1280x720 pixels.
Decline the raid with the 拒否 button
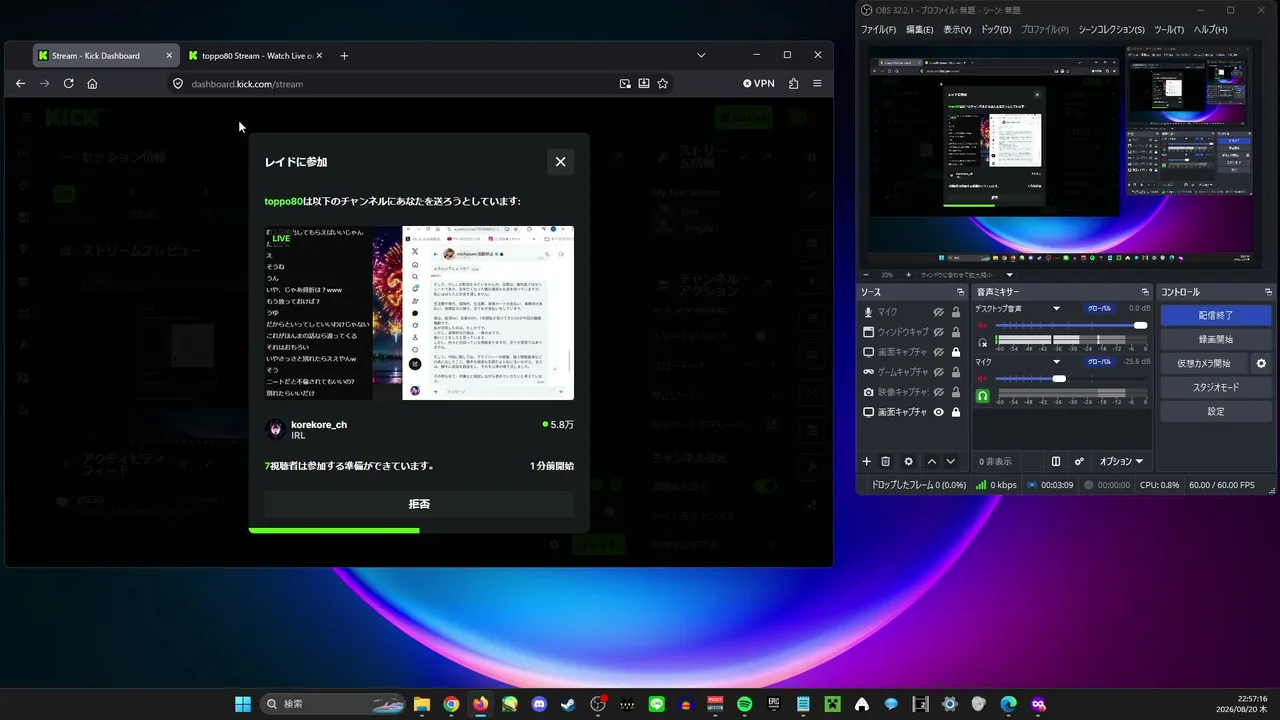(x=419, y=504)
